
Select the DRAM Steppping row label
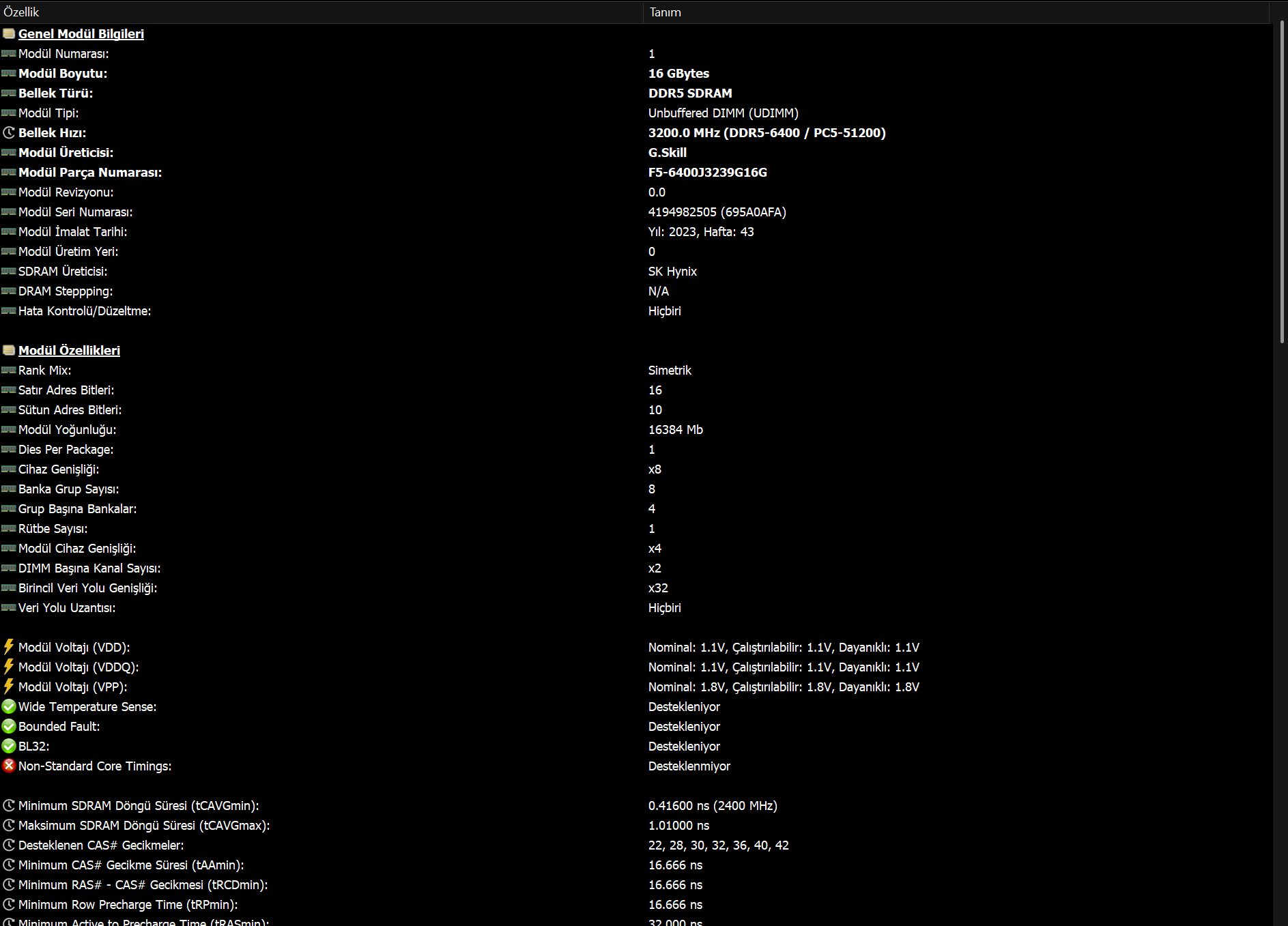tap(66, 291)
